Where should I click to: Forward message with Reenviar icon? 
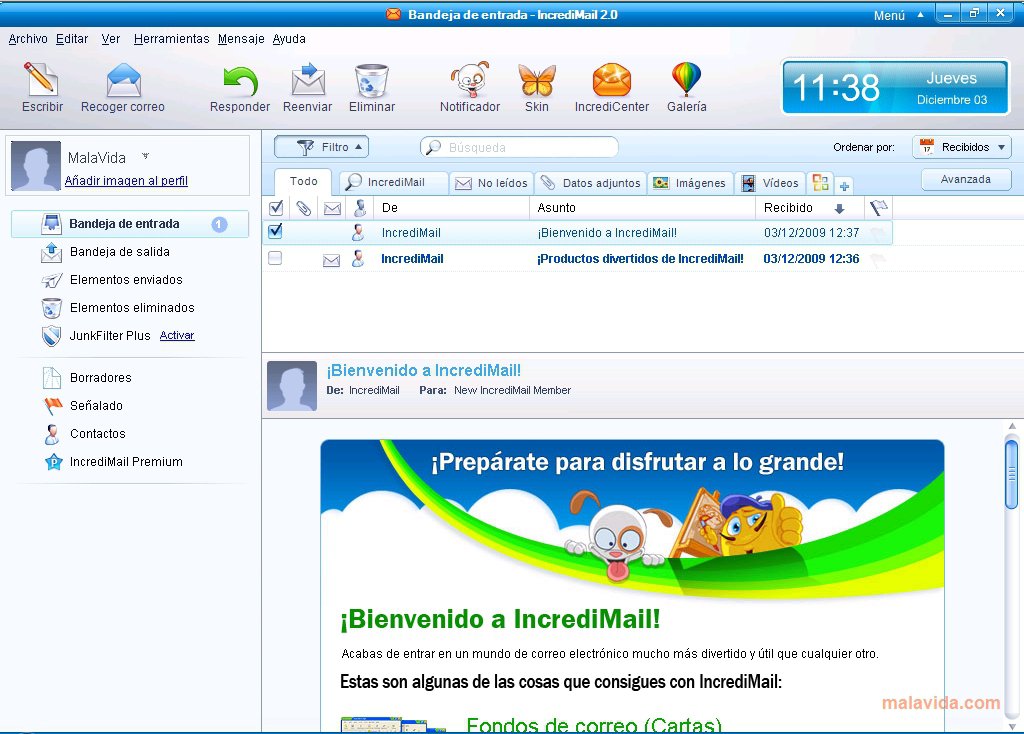(x=308, y=80)
